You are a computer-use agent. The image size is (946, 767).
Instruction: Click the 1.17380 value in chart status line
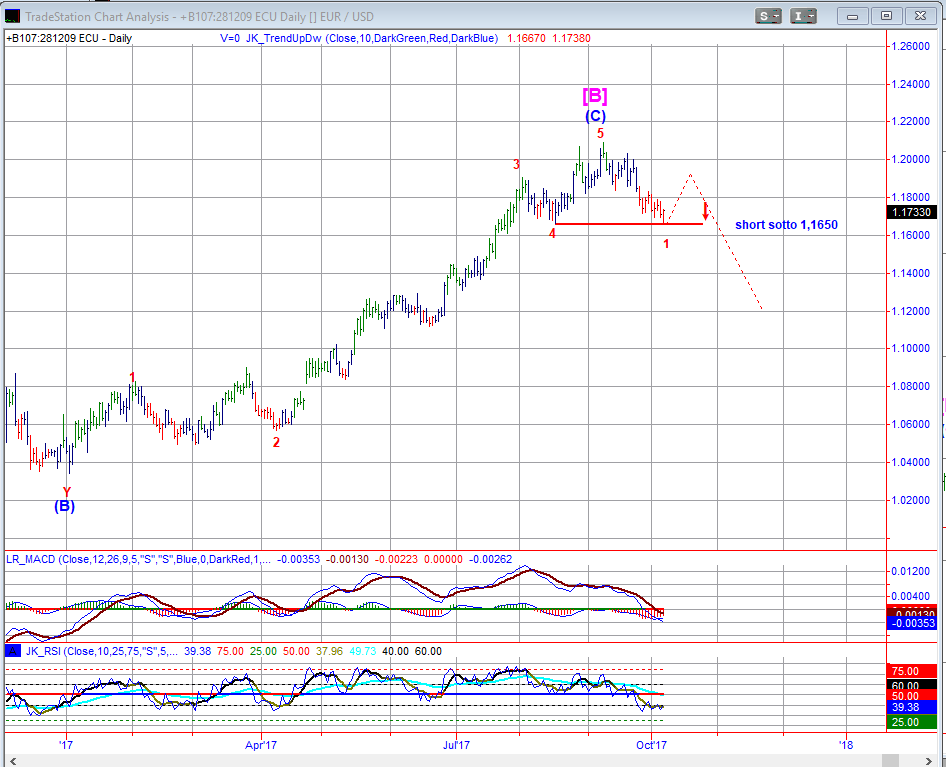click(571, 38)
